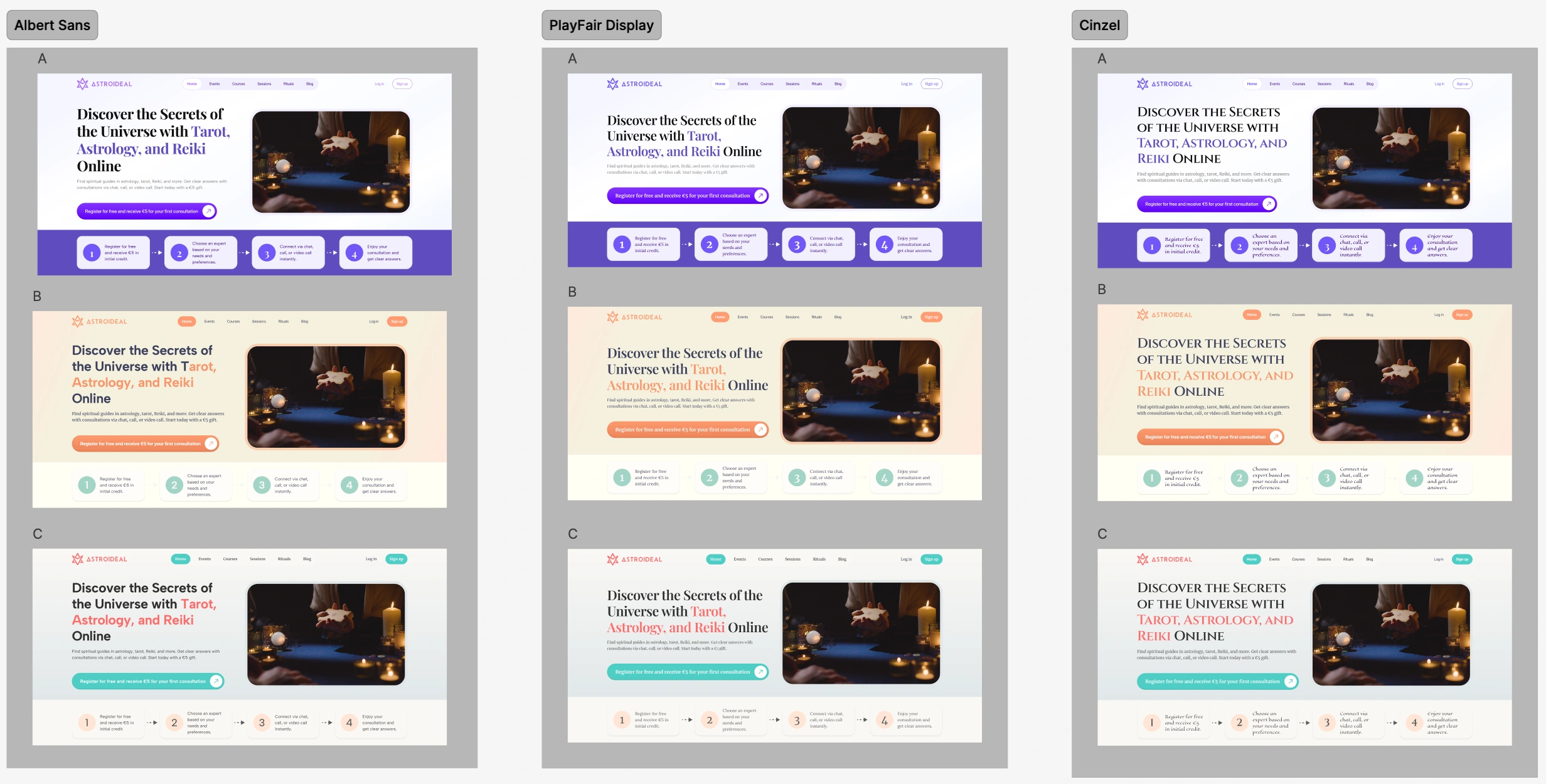Click step 3 circle in Cinzel frame A

pos(1326,246)
